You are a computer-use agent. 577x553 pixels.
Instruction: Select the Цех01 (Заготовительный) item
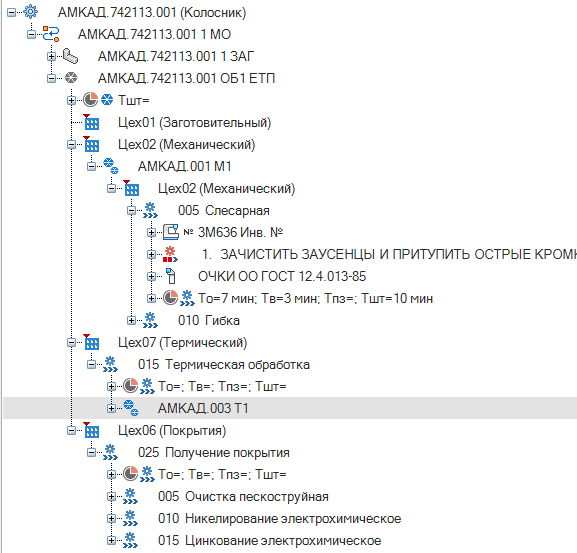click(195, 123)
